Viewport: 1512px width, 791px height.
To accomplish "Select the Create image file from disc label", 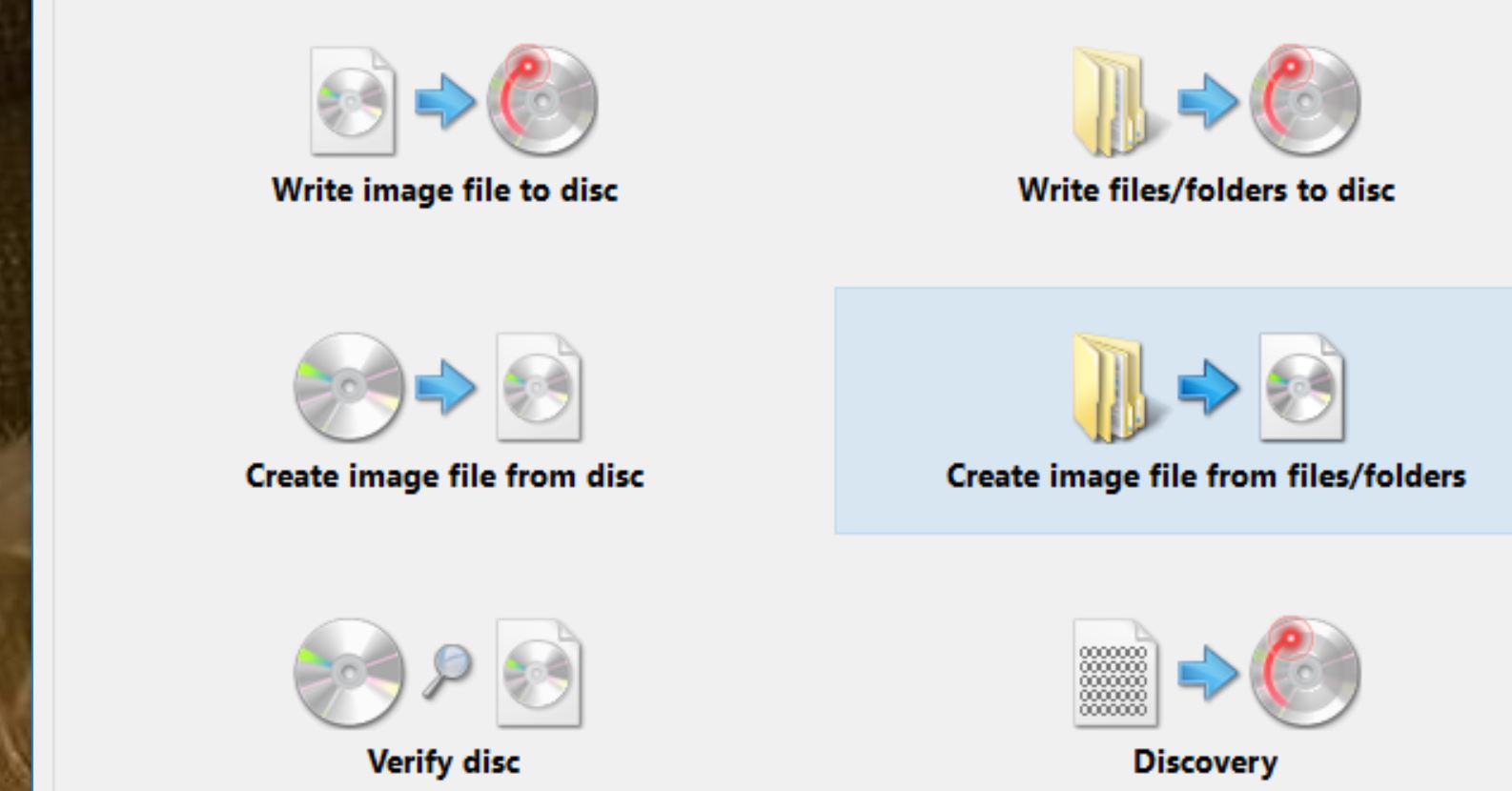I will (x=444, y=476).
